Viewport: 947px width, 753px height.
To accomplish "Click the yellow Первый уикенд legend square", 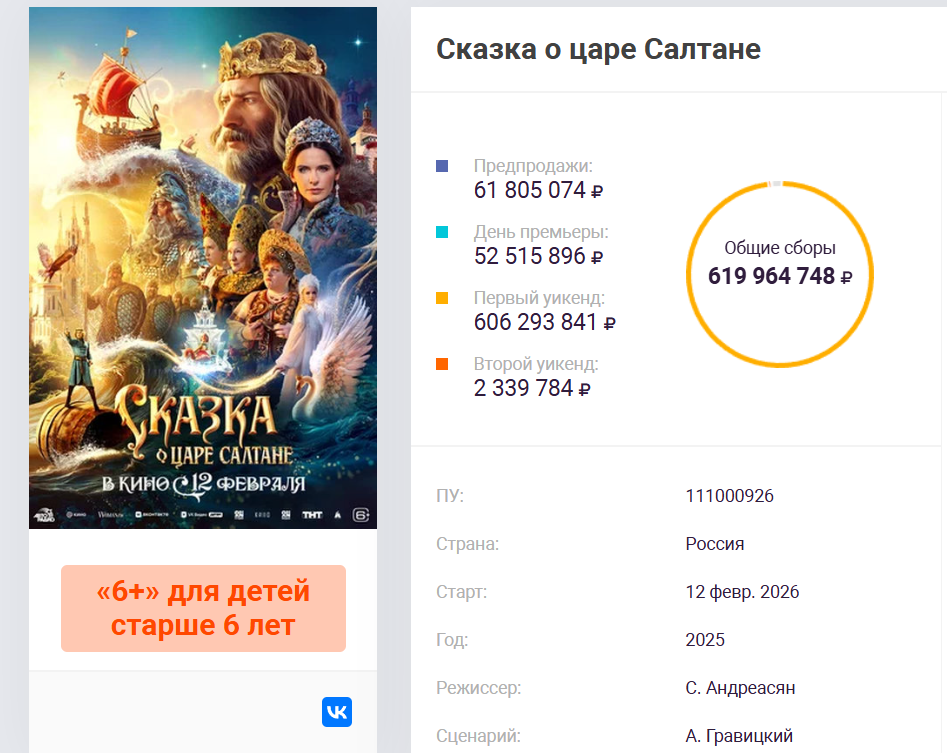I will pos(442,298).
